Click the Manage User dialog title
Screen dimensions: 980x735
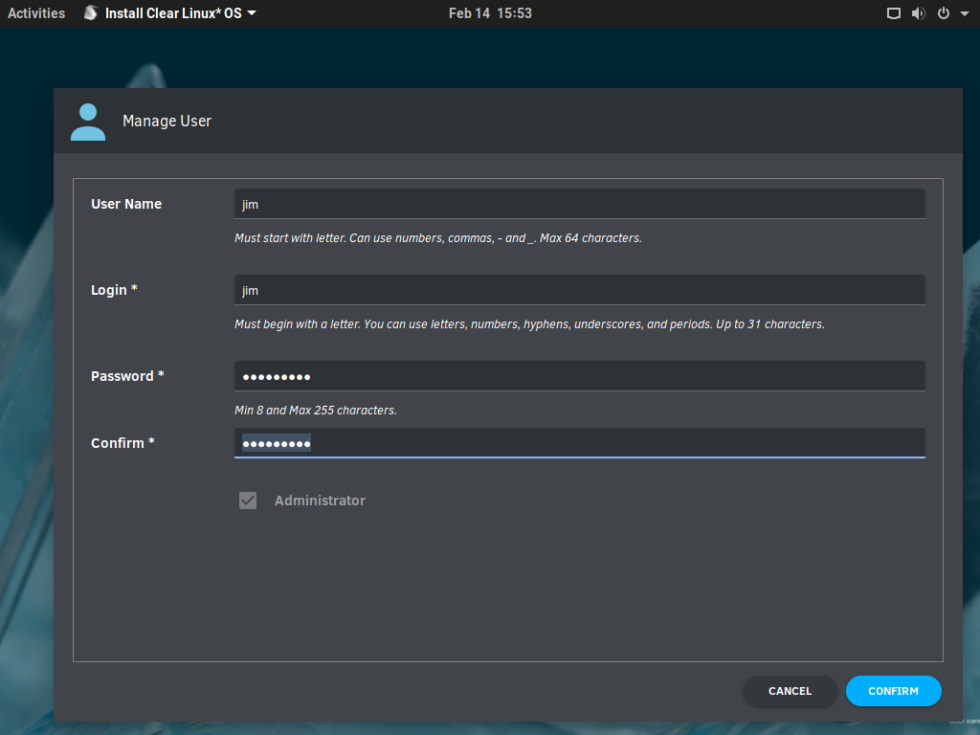(167, 121)
